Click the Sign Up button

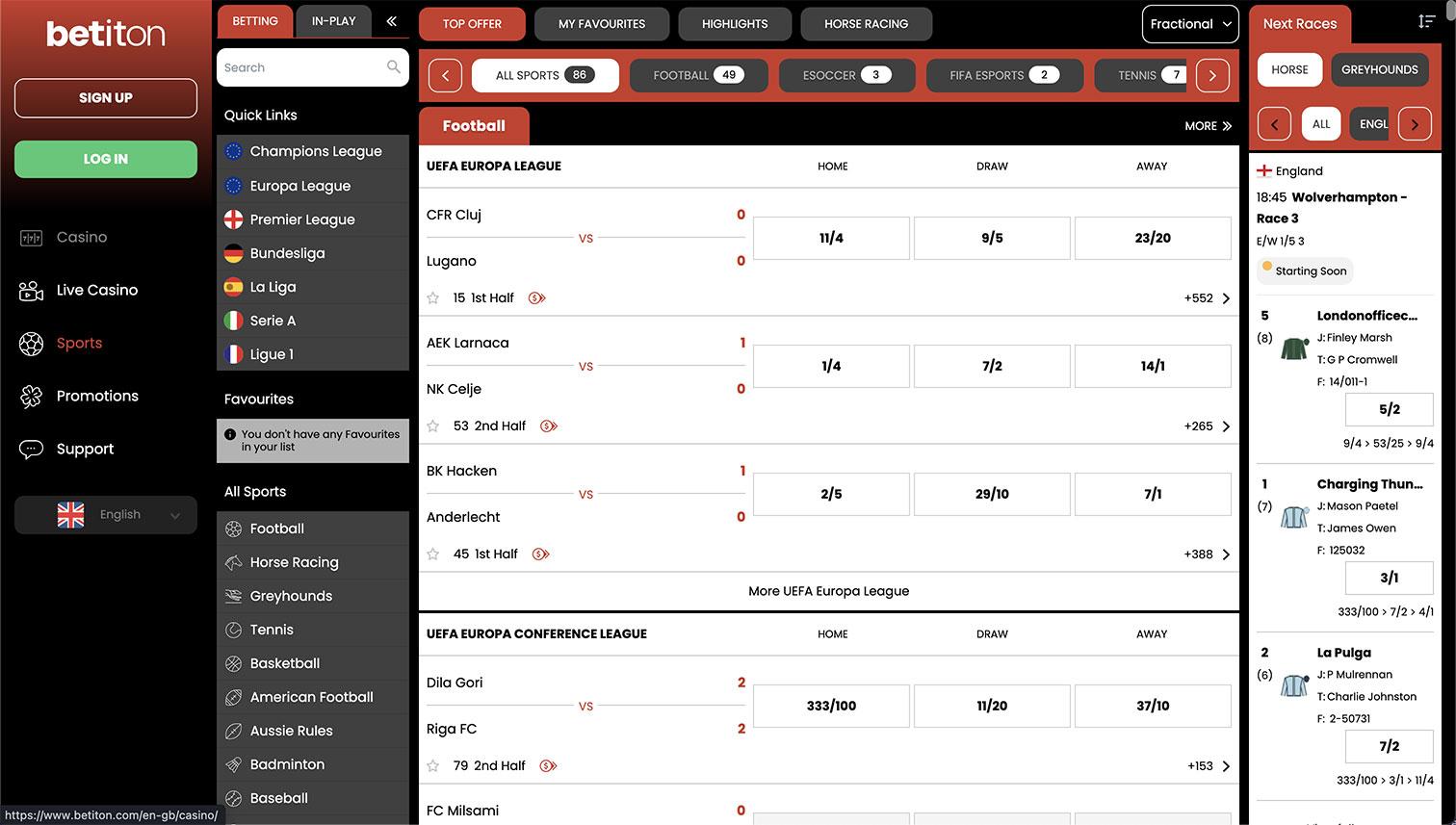106,98
